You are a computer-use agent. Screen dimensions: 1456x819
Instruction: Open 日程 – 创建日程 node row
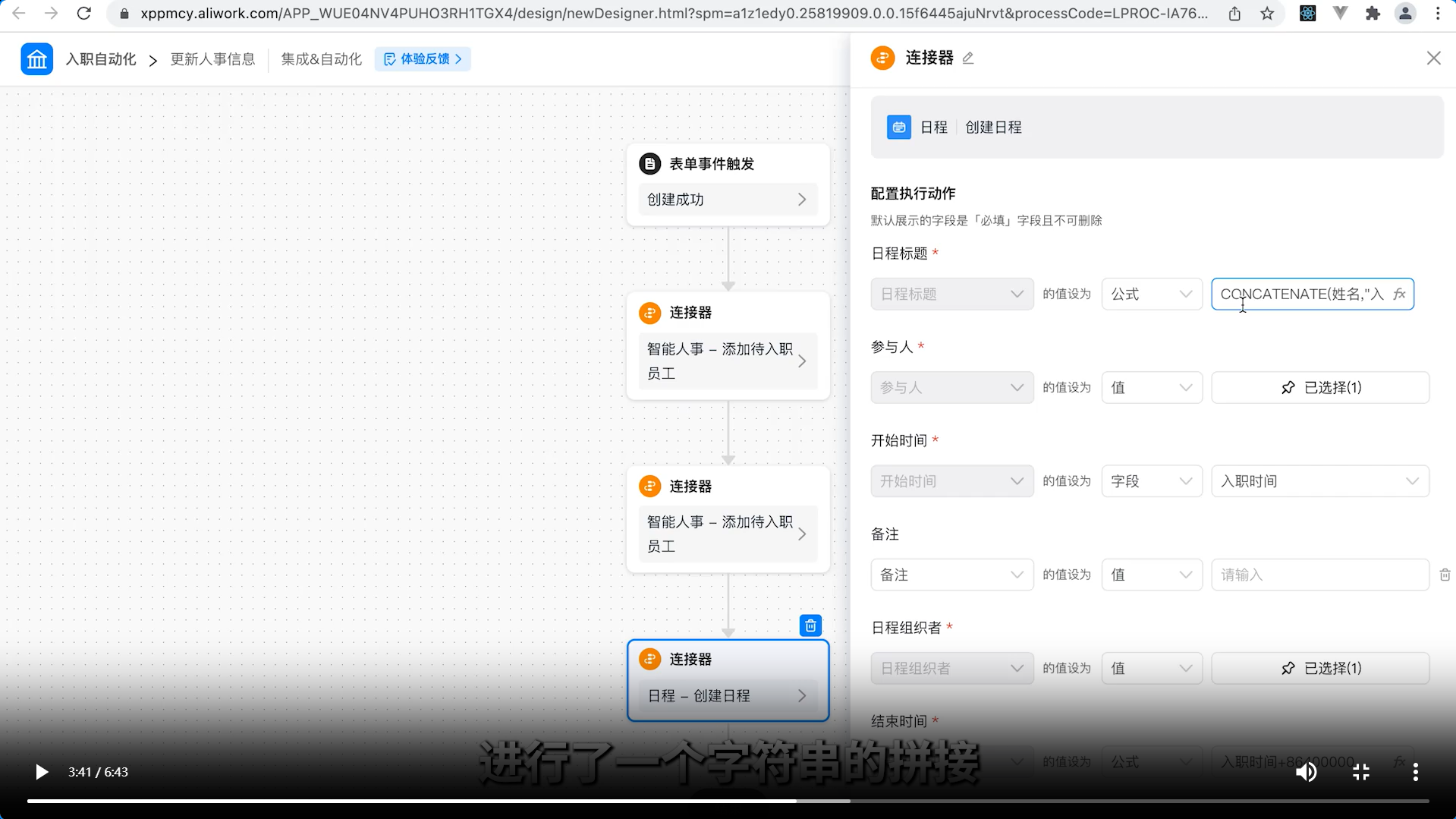pyautogui.click(x=728, y=696)
